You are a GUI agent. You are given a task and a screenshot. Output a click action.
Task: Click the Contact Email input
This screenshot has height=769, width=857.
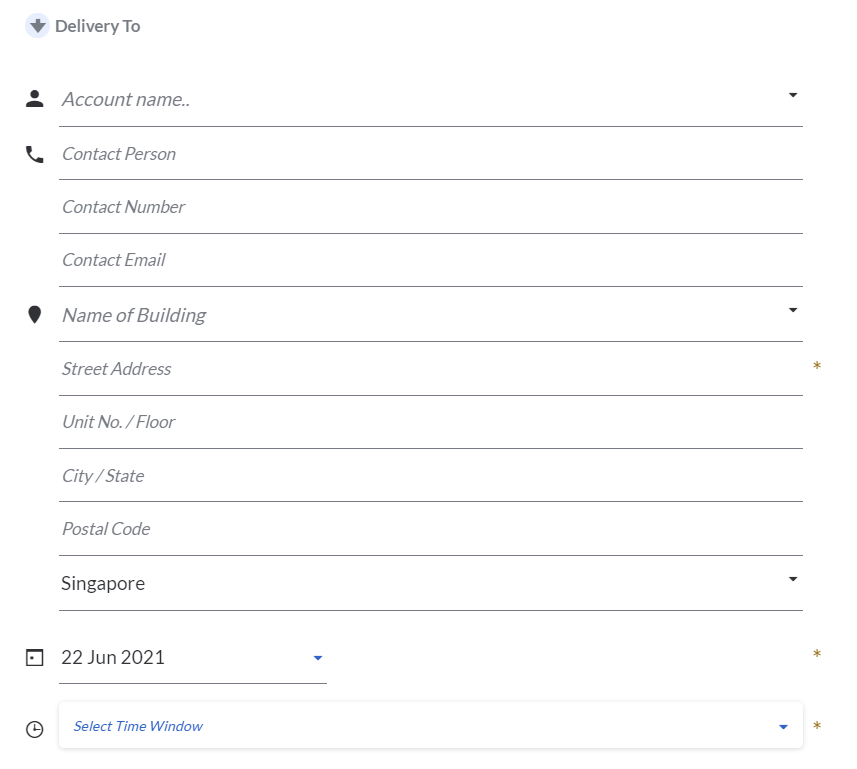(x=430, y=260)
